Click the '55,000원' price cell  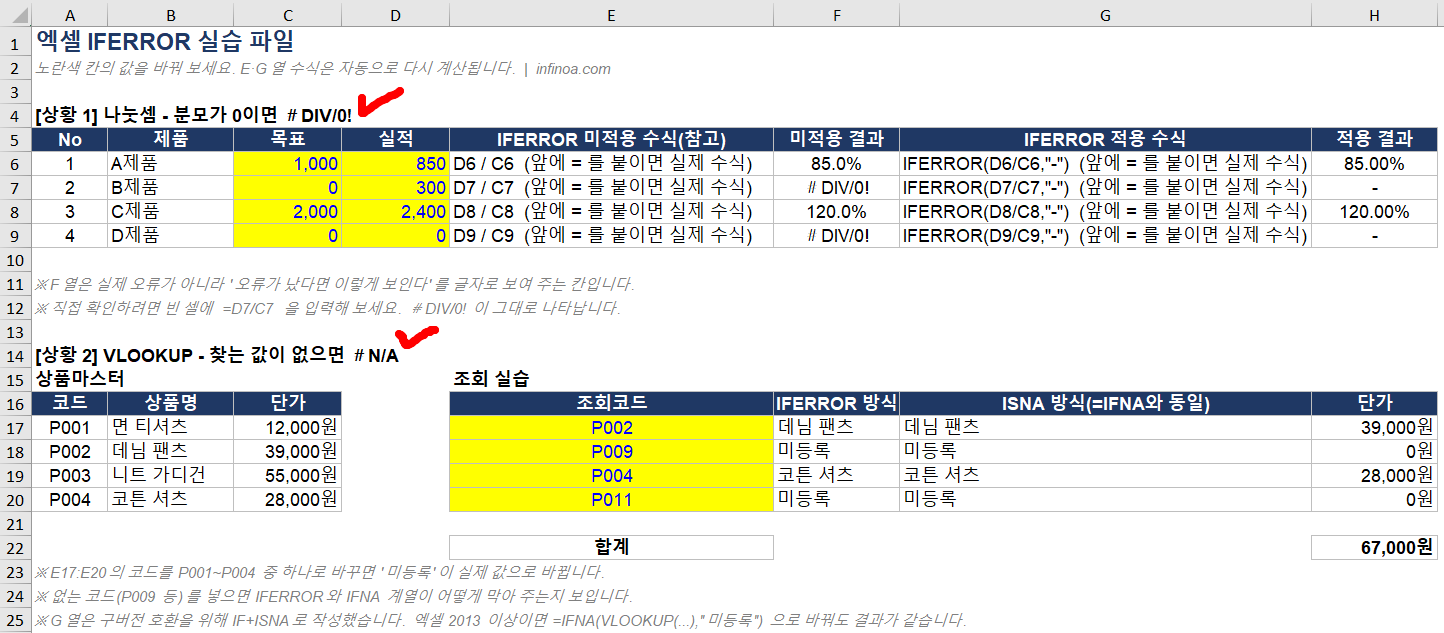tap(287, 475)
